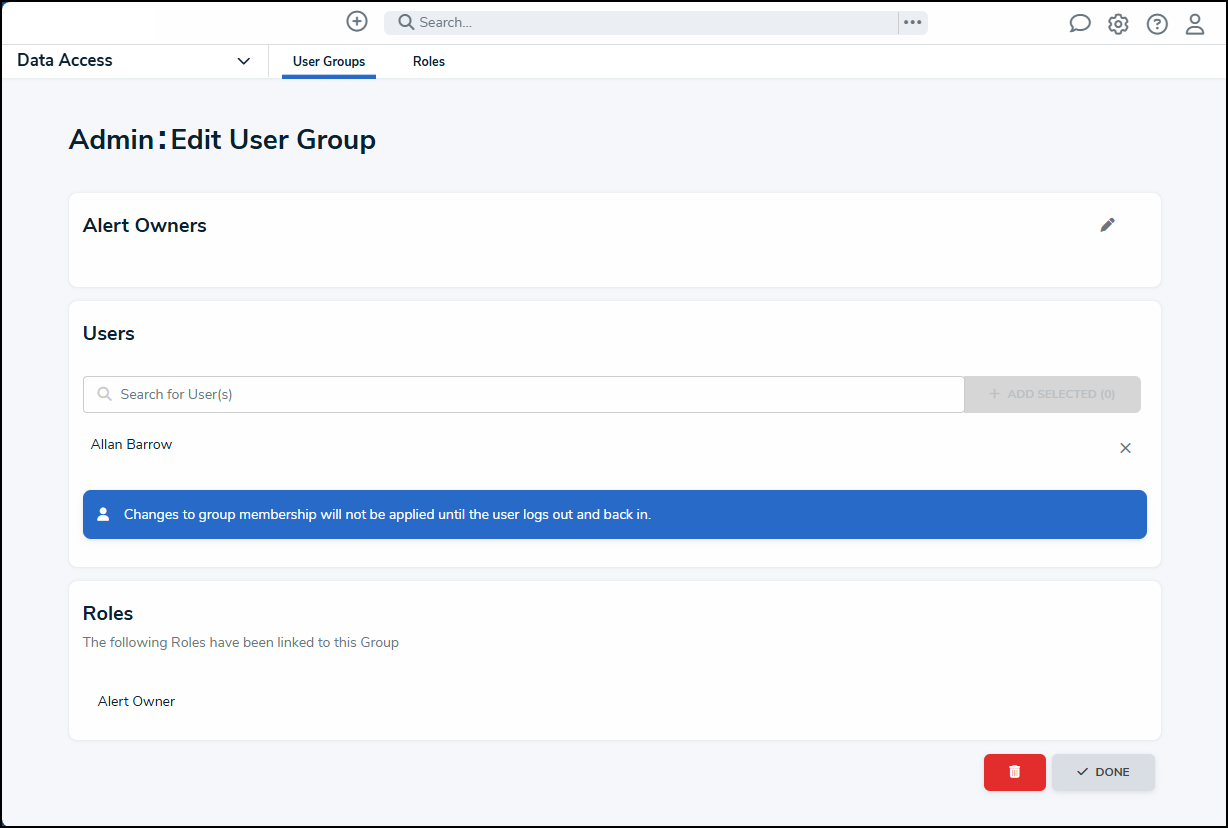Click the group membership notice banner
Screen dimensions: 1228x828
(615, 514)
